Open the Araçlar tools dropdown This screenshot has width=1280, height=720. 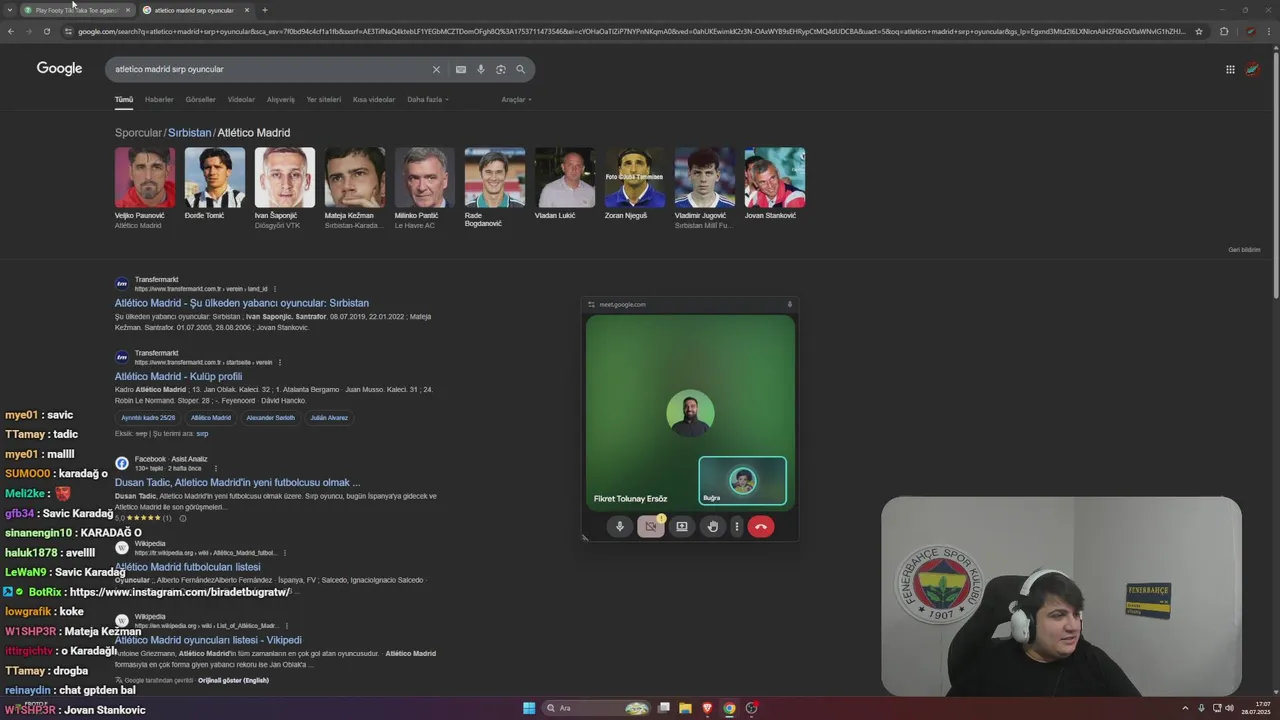click(516, 99)
